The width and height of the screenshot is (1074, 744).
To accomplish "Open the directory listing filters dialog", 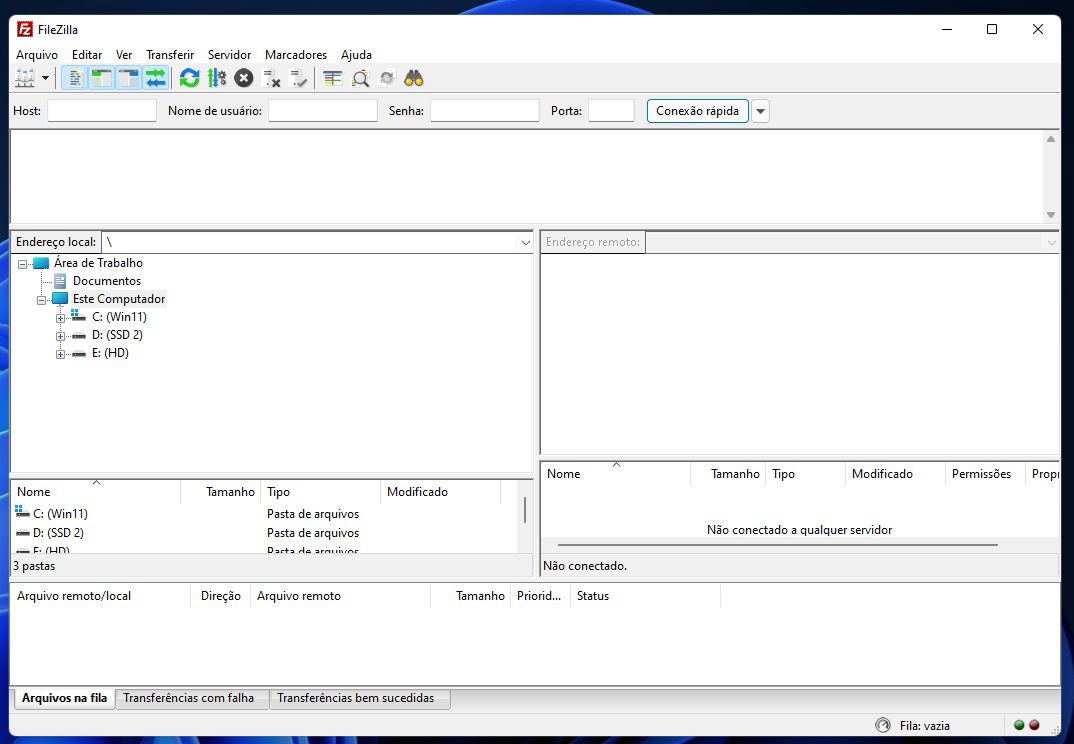I will click(333, 78).
